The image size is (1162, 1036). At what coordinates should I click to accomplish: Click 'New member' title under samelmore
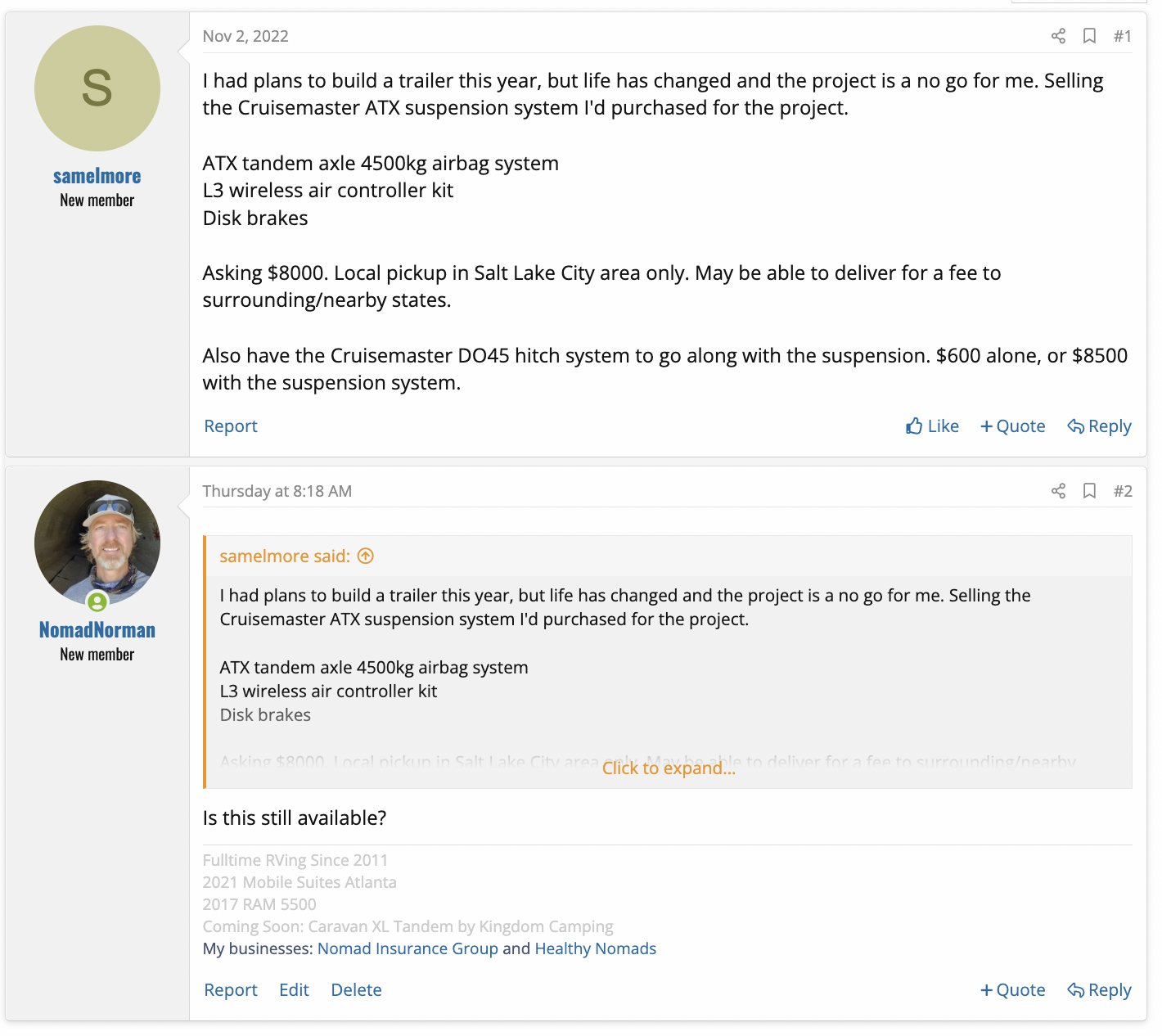tap(97, 200)
